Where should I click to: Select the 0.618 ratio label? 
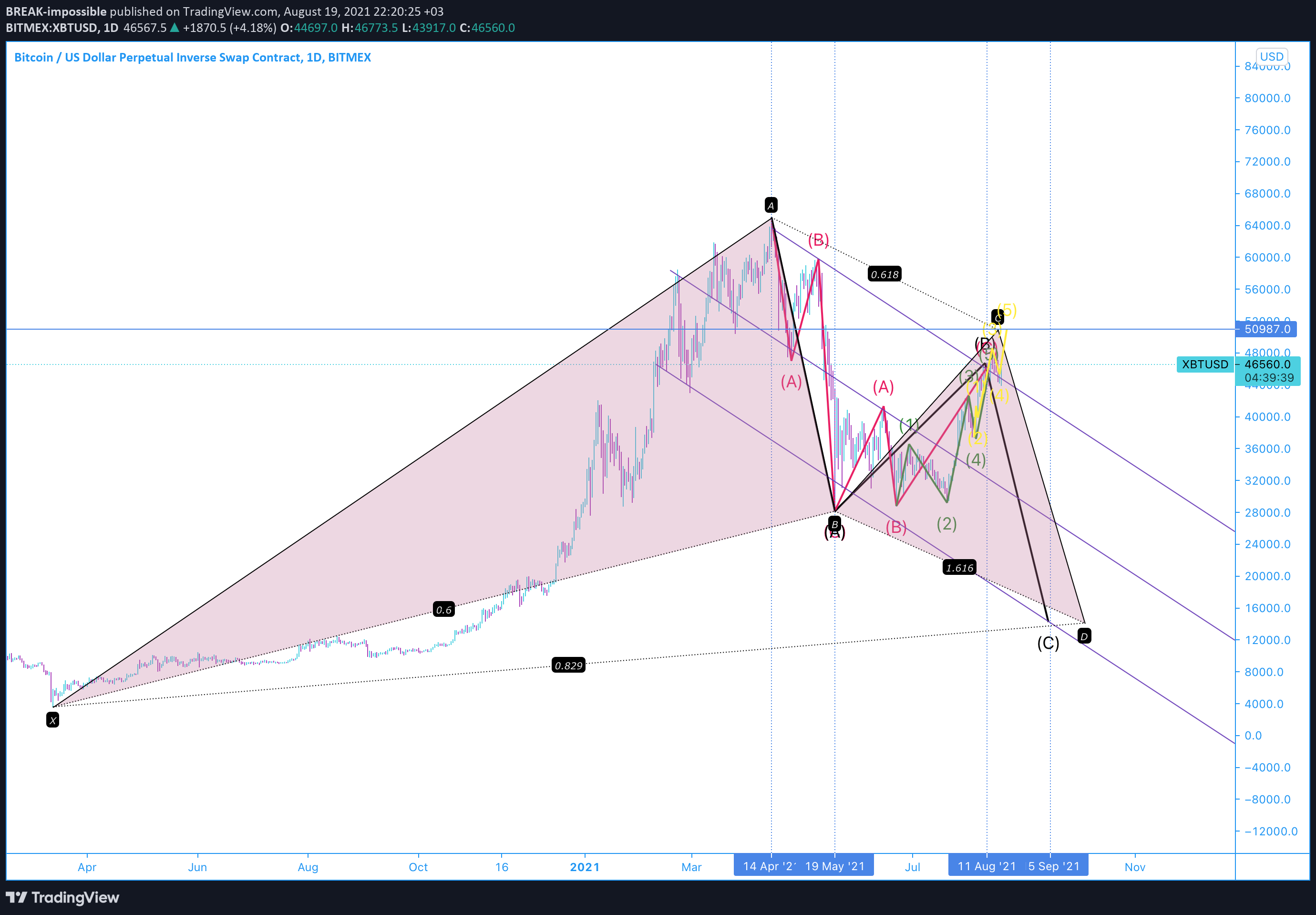[884, 275]
